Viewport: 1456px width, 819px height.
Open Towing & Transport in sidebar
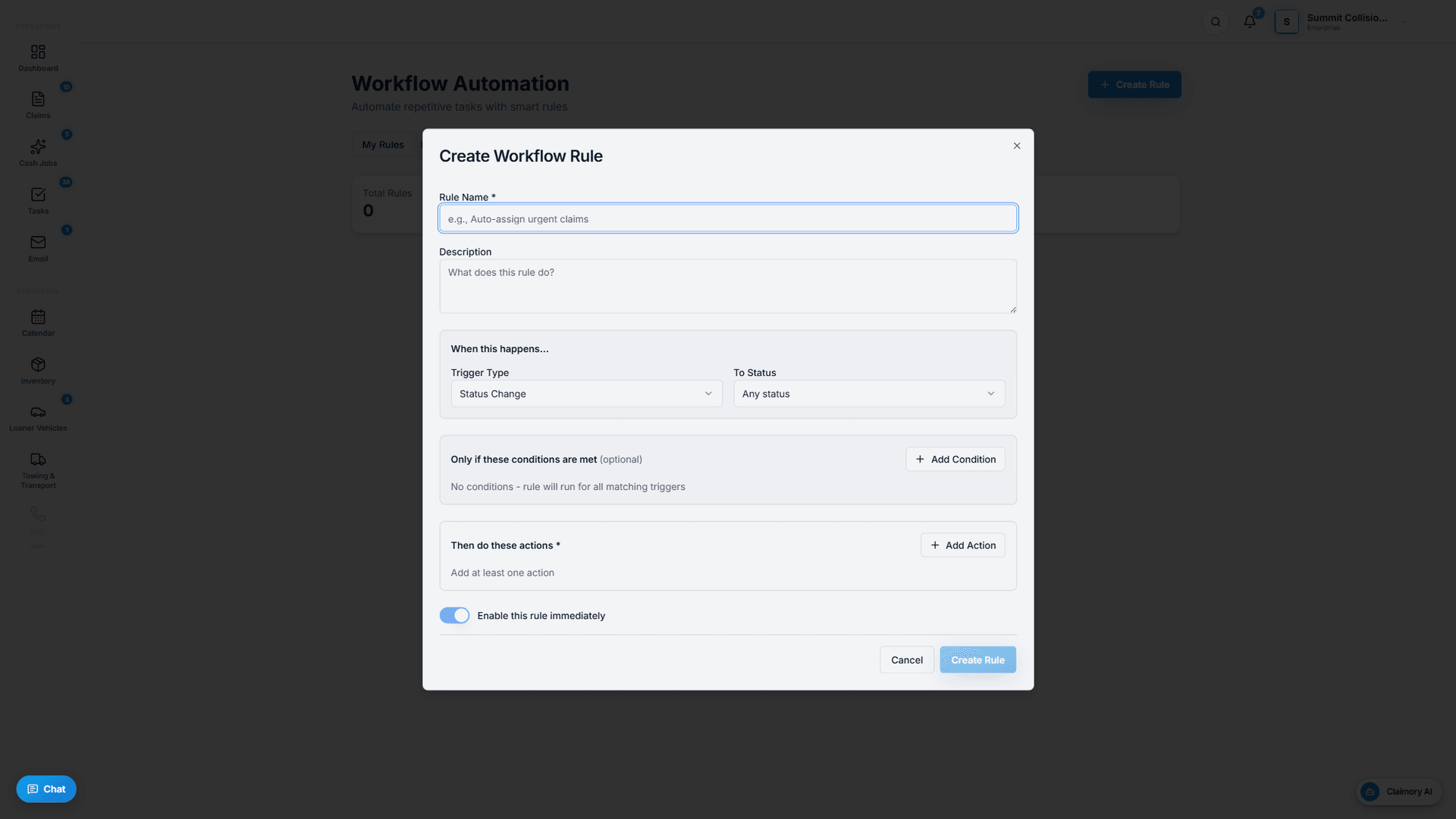pos(38,470)
